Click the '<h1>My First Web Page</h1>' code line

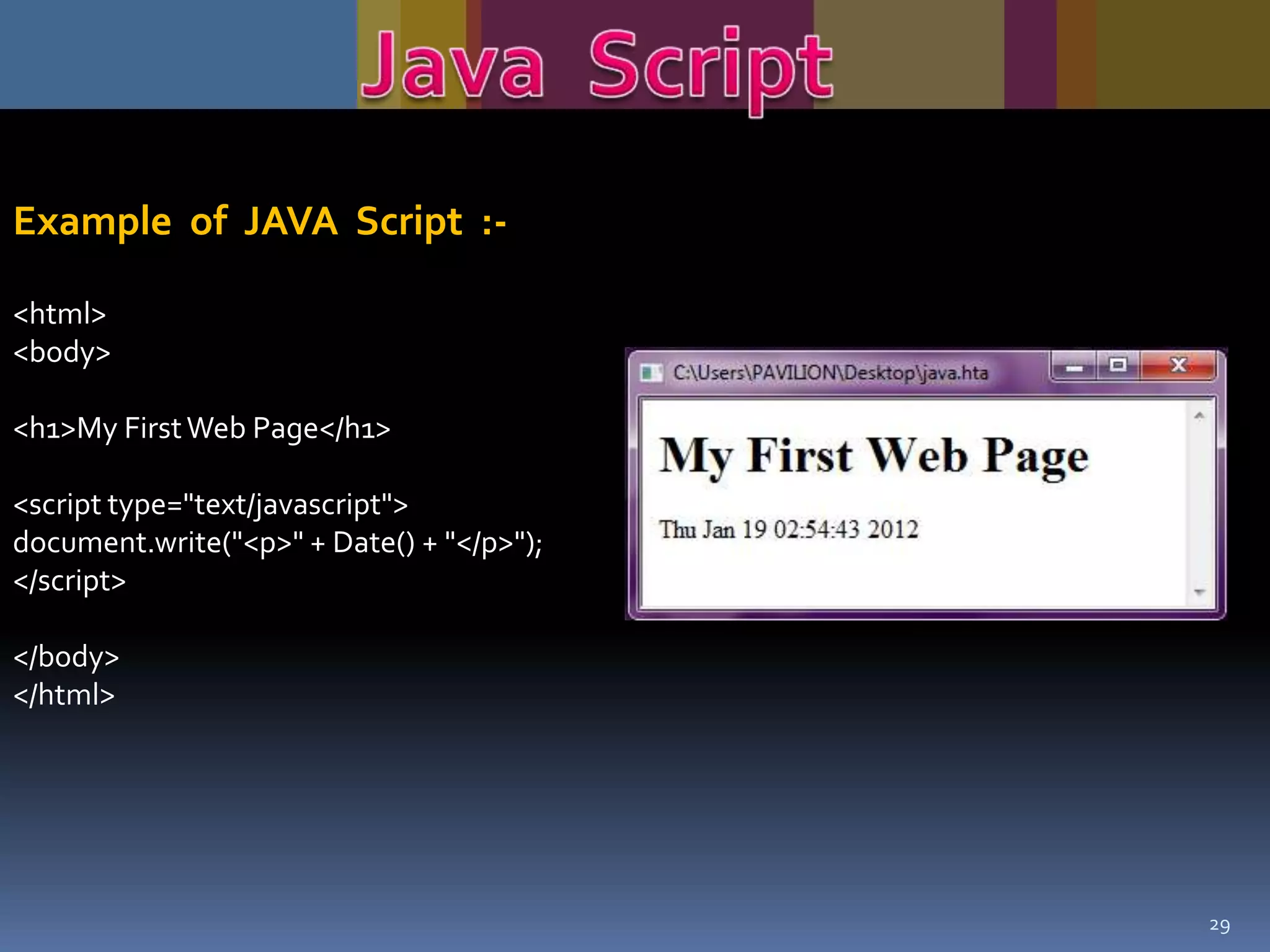[202, 429]
